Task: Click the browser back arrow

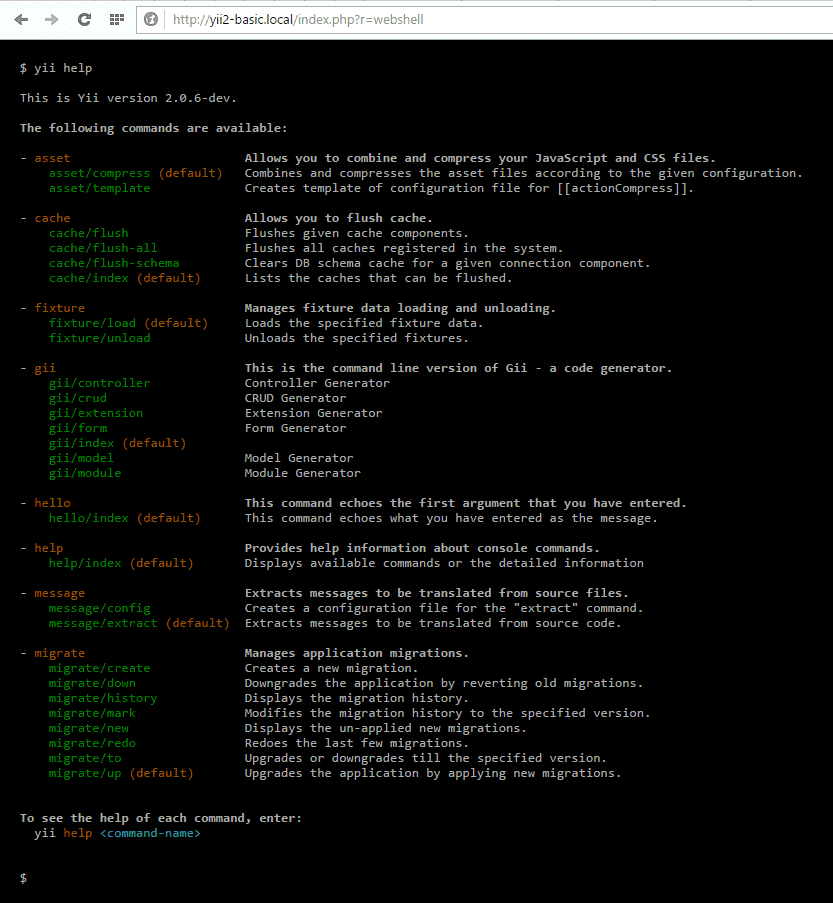Action: [x=21, y=20]
